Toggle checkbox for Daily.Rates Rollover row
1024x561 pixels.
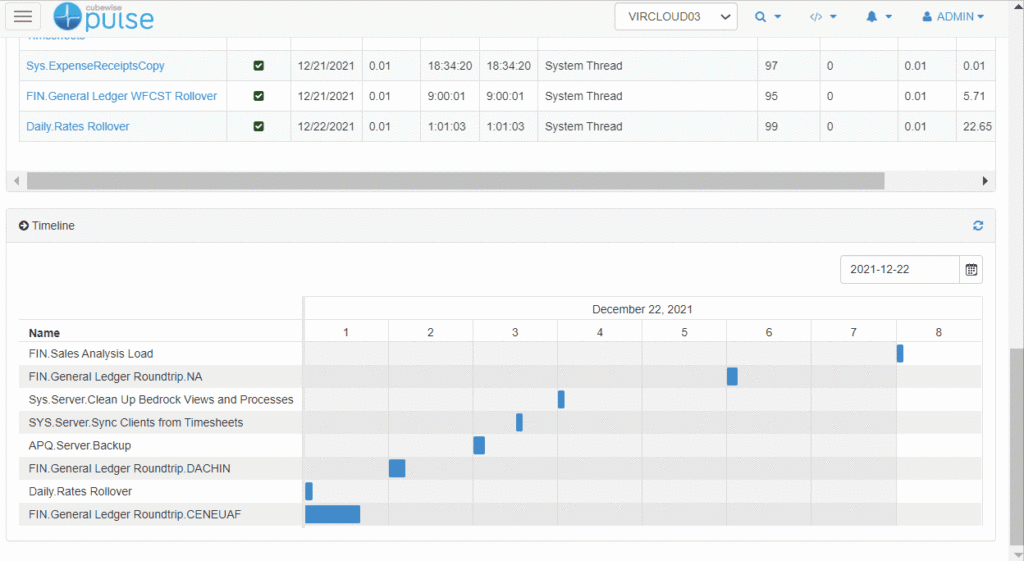pos(259,127)
